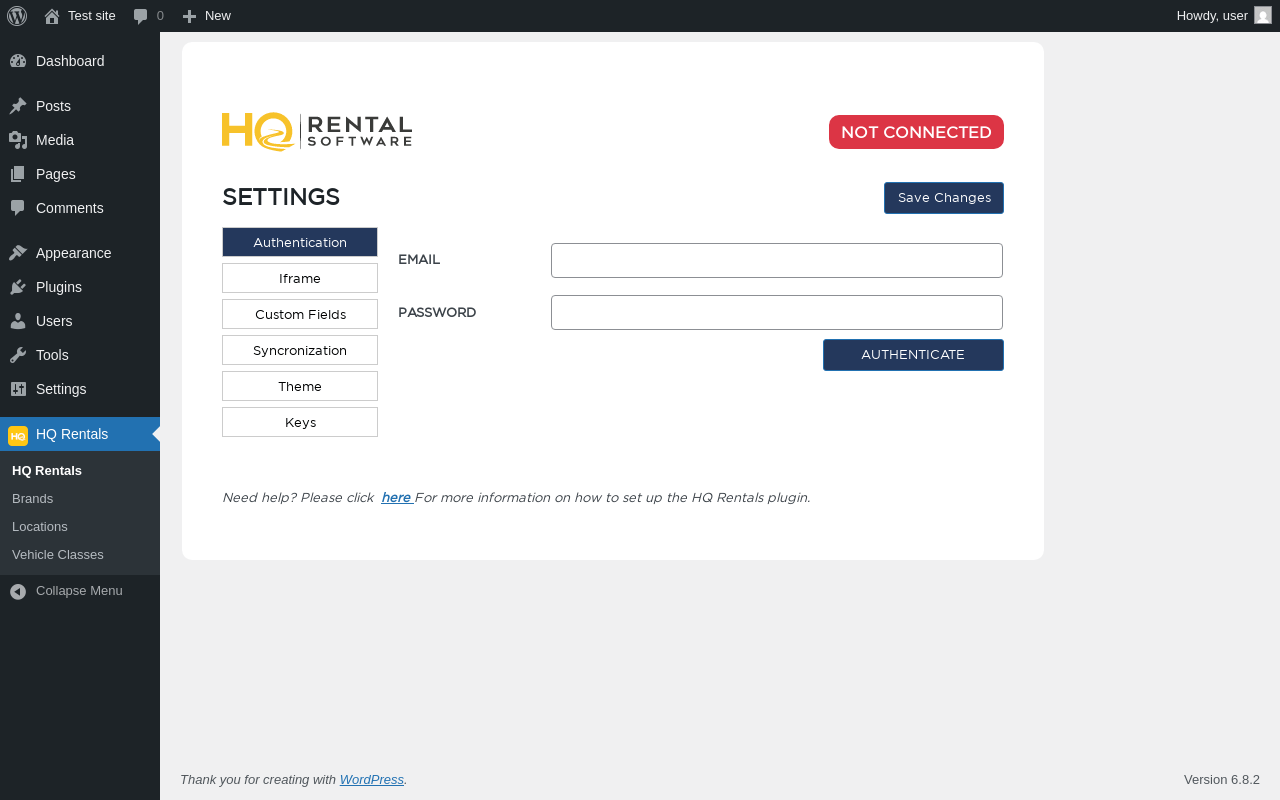Open Dashboard in the sidebar menu
Viewport: 1280px width, 800px height.
pyautogui.click(x=80, y=61)
